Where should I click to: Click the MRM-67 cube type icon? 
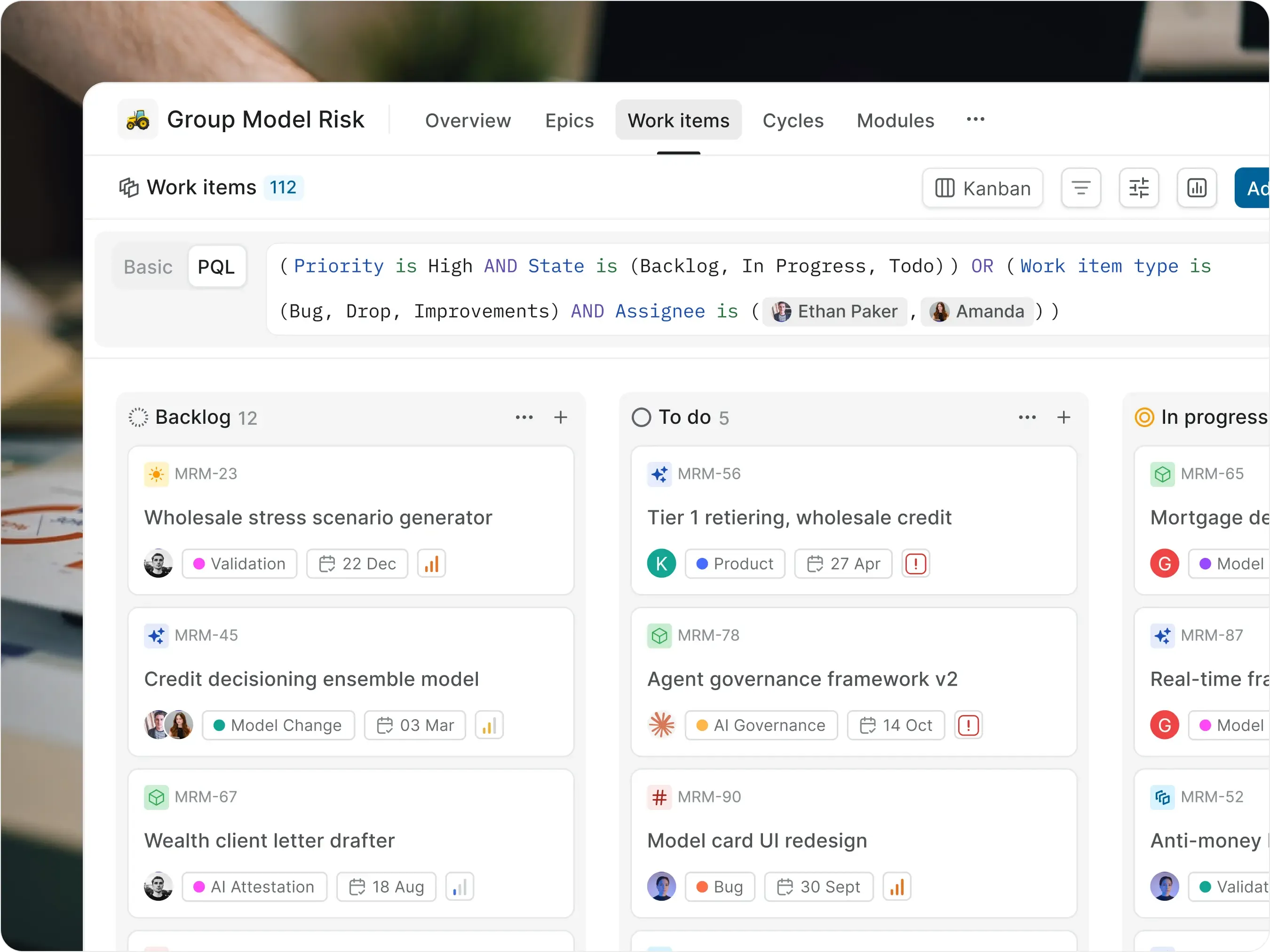coord(156,797)
